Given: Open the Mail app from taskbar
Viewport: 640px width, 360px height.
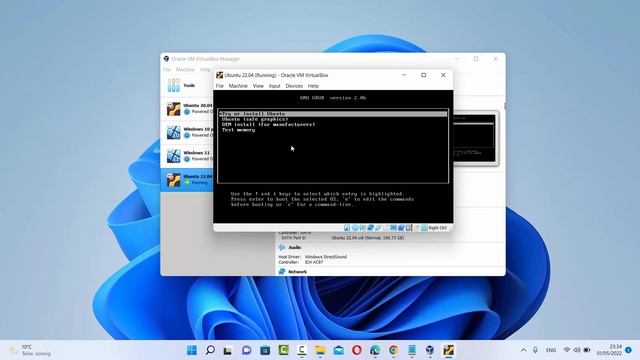Looking at the screenshot, I should (x=338, y=350).
